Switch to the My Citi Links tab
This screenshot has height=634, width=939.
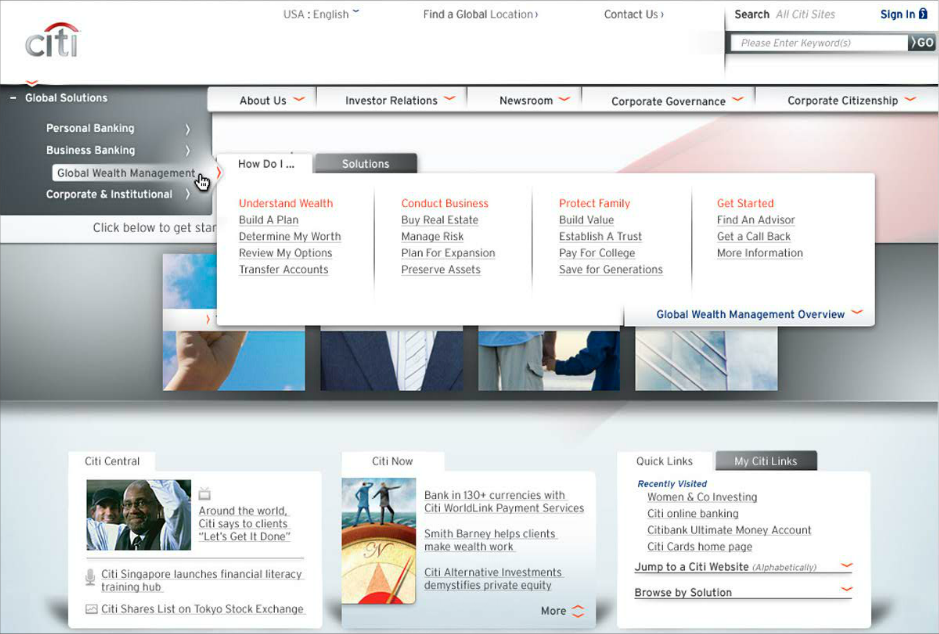click(765, 461)
